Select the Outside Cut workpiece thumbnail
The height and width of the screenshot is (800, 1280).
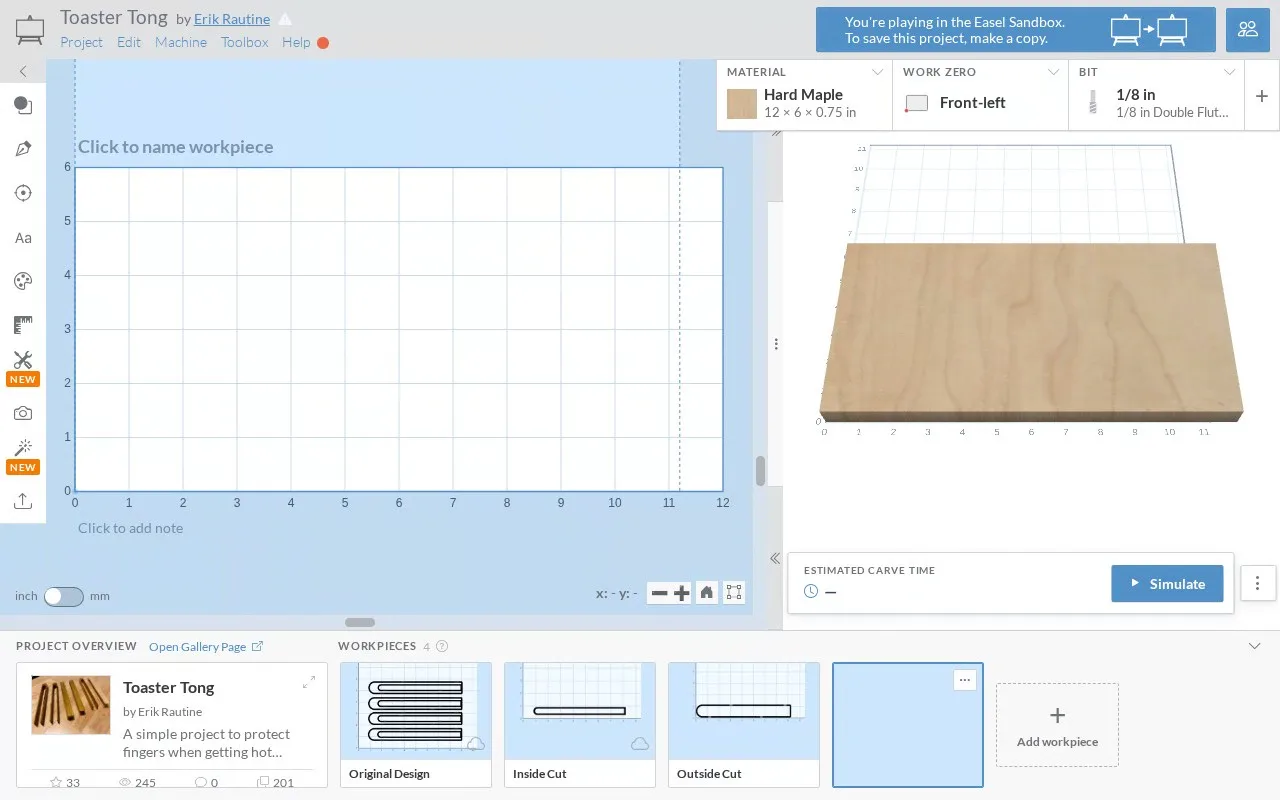744,725
